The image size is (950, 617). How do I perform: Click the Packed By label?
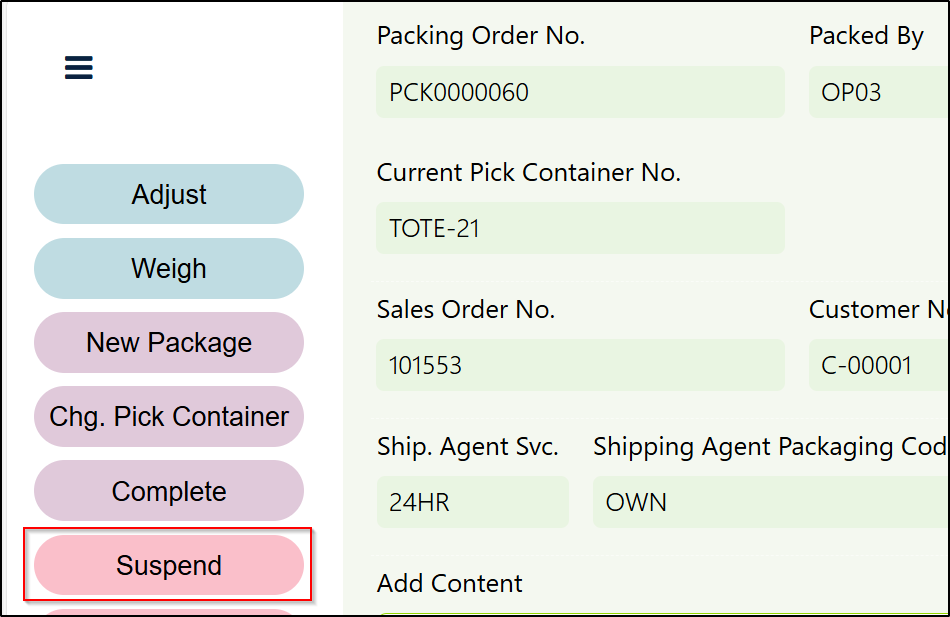point(866,36)
